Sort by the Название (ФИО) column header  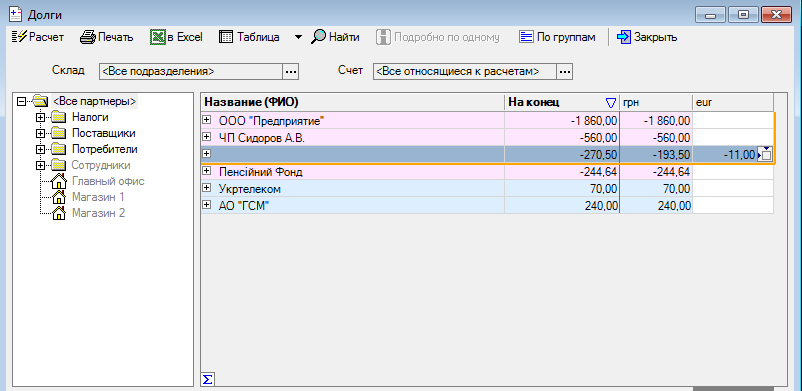(353, 102)
